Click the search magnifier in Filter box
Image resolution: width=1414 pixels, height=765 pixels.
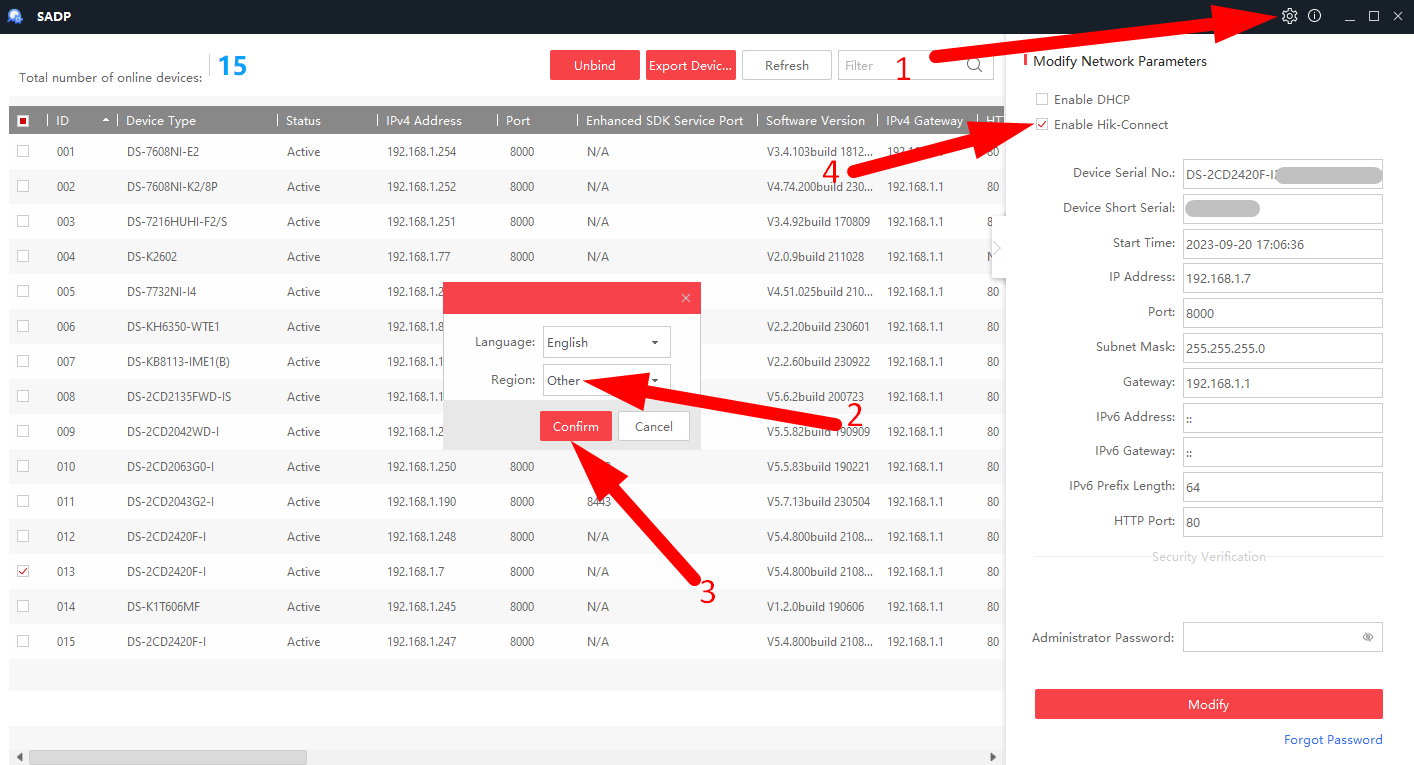coord(974,65)
